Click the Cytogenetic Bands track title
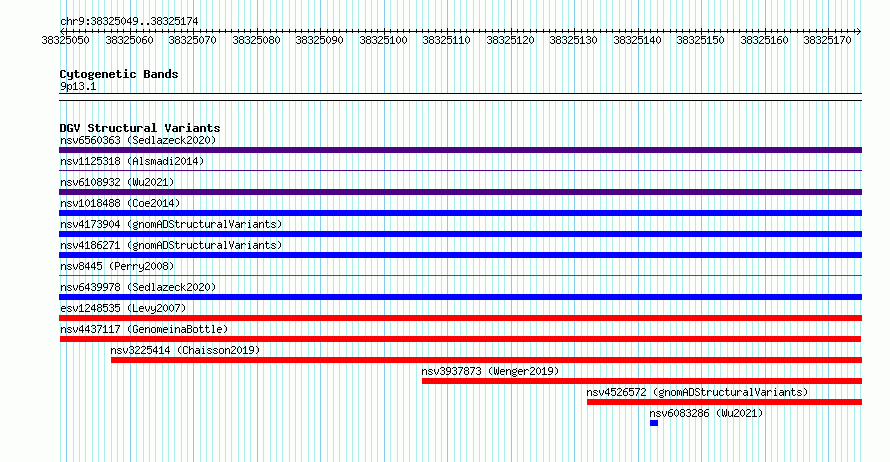The image size is (890, 462). point(119,74)
